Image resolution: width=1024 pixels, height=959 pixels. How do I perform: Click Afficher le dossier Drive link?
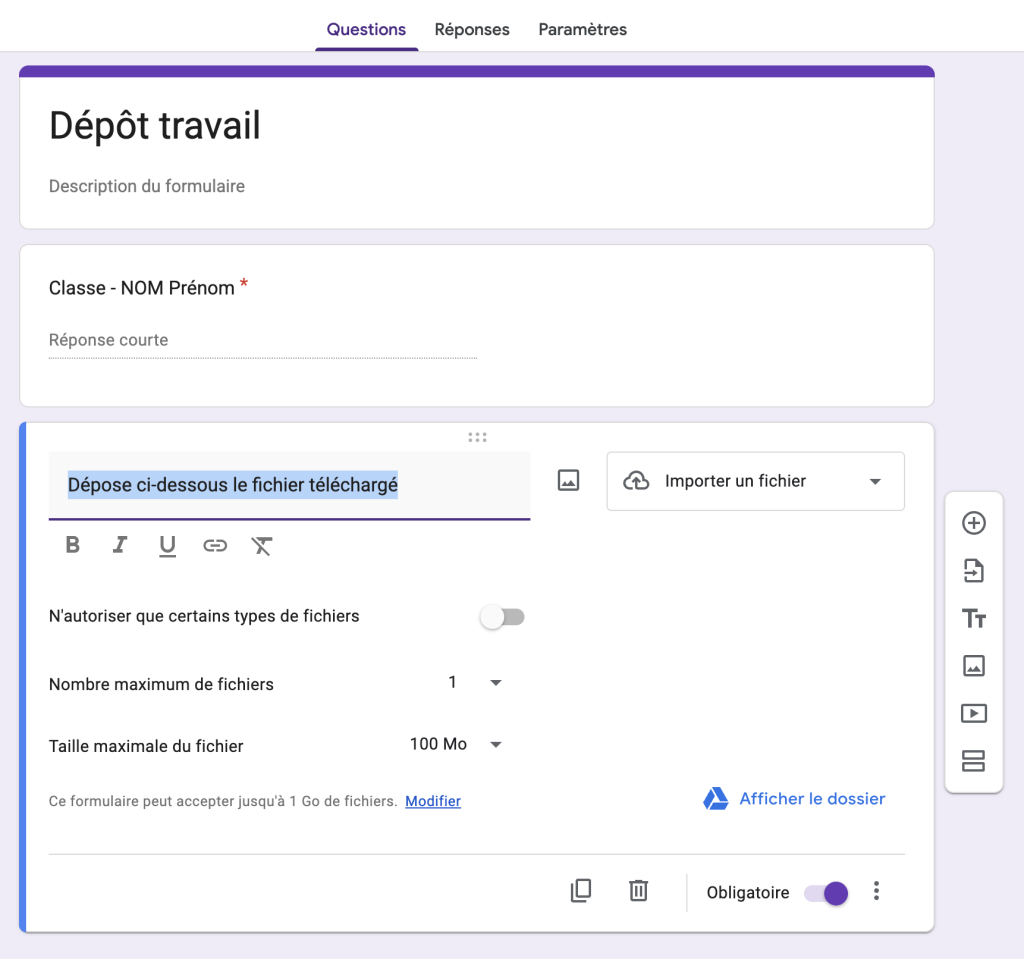click(x=795, y=799)
